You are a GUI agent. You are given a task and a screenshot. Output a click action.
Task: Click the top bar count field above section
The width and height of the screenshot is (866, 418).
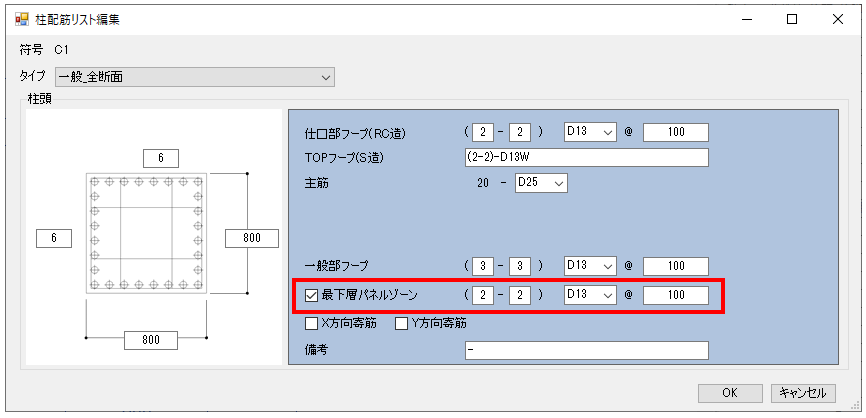pyautogui.click(x=161, y=158)
